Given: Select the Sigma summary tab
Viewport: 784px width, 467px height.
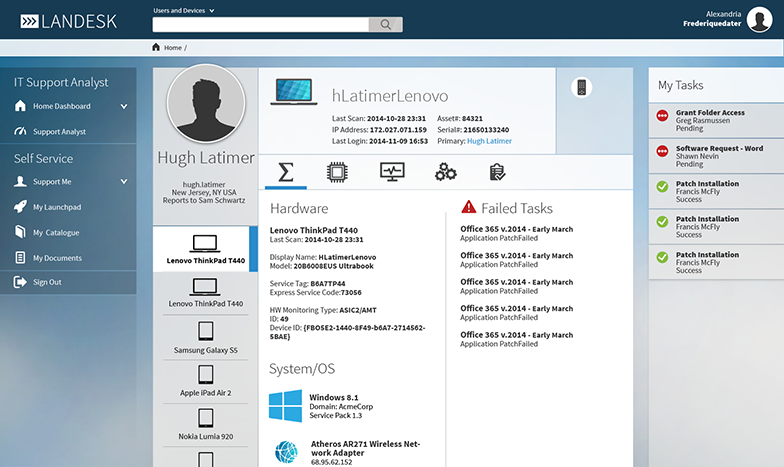Looking at the screenshot, I should pos(286,172).
